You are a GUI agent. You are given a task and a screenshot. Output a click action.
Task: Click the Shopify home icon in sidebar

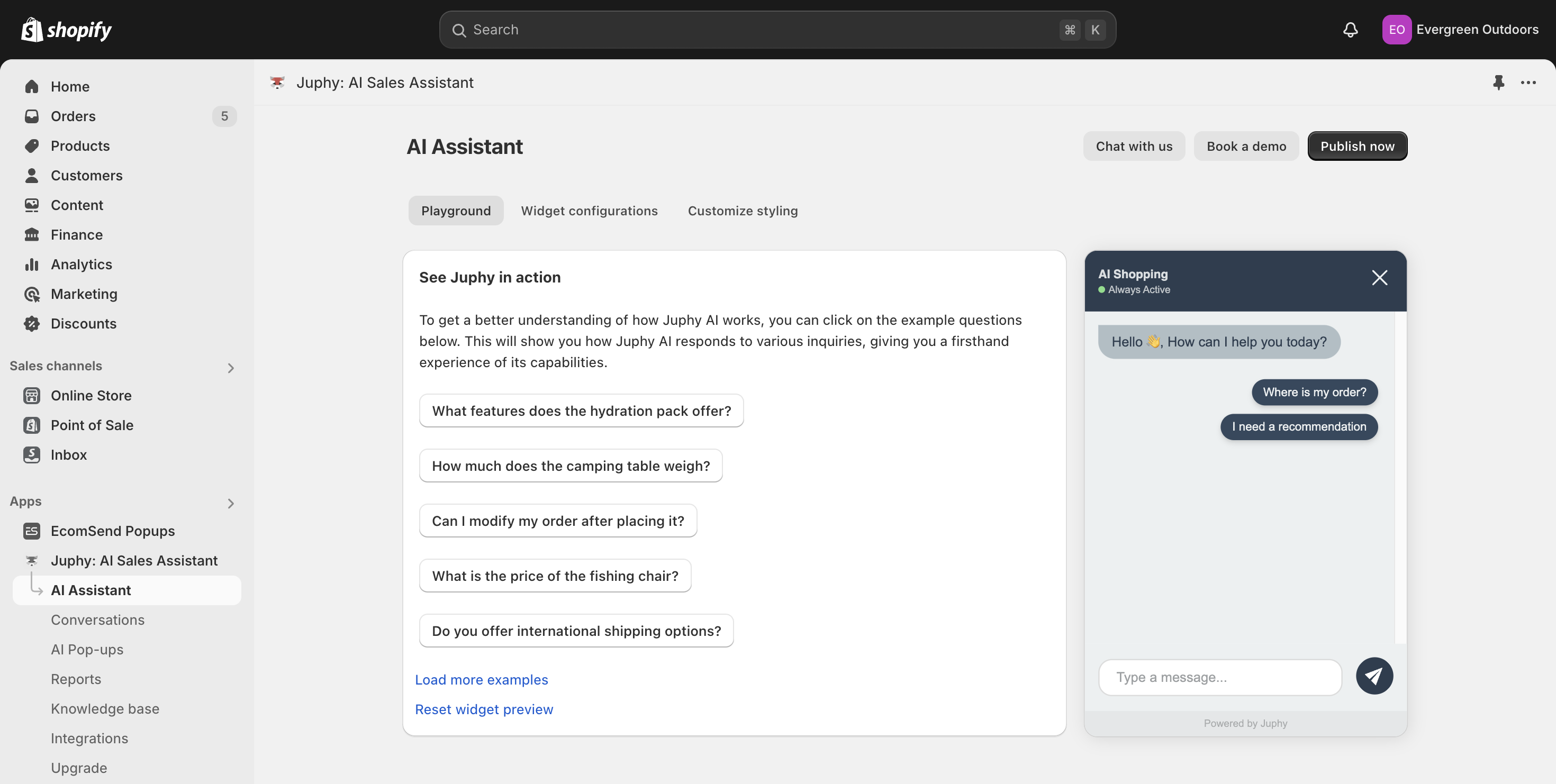30,86
